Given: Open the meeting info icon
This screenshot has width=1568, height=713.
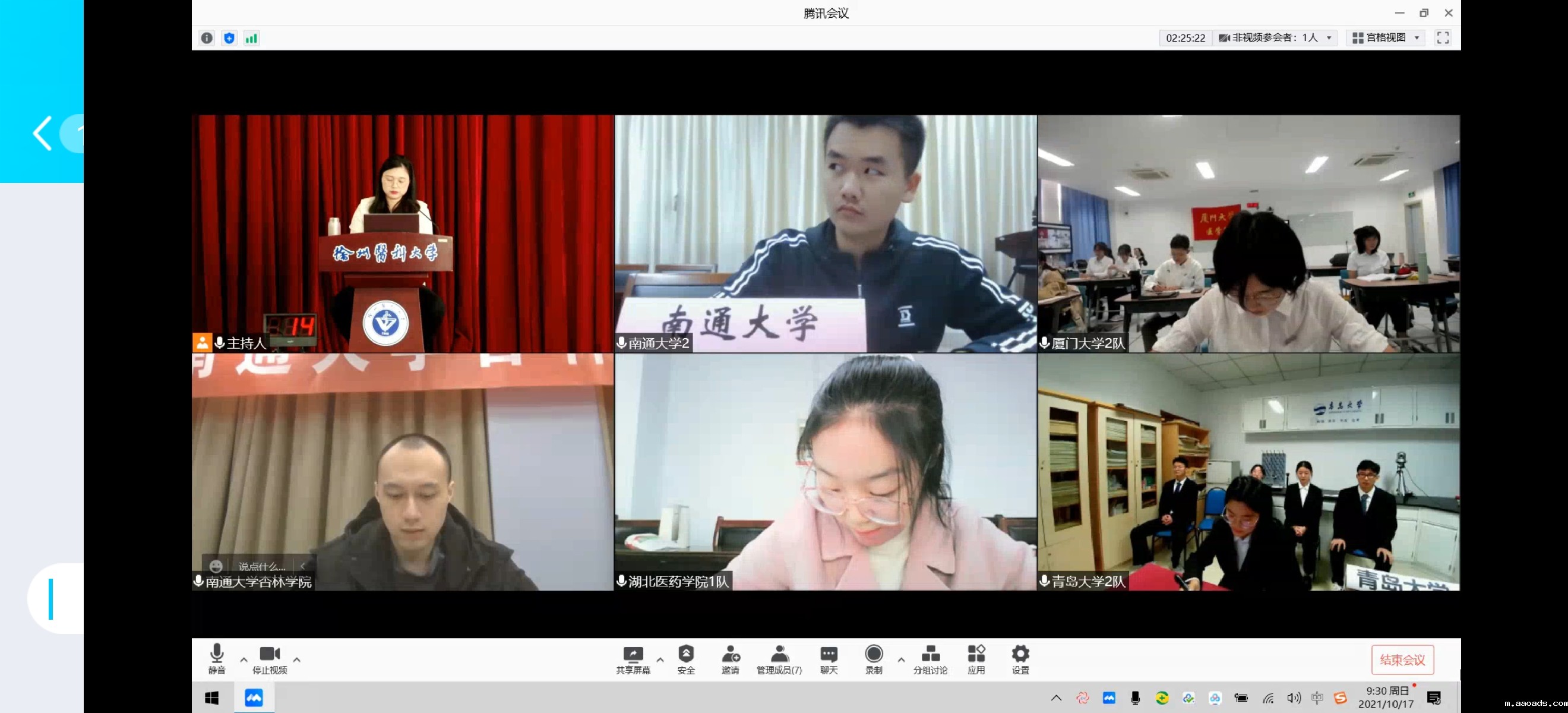Looking at the screenshot, I should click(x=207, y=39).
